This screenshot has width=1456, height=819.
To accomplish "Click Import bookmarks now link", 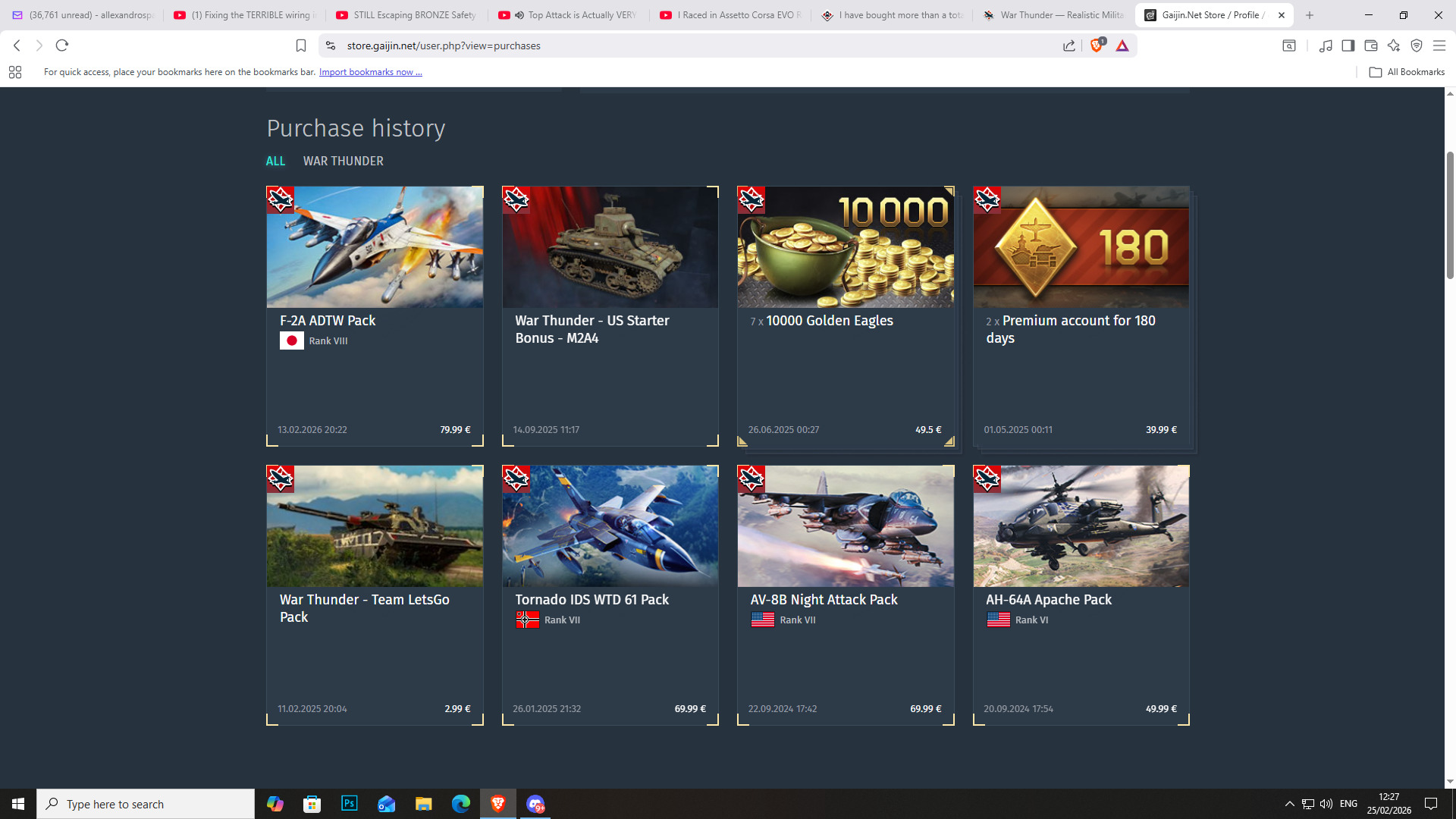I will (x=370, y=72).
